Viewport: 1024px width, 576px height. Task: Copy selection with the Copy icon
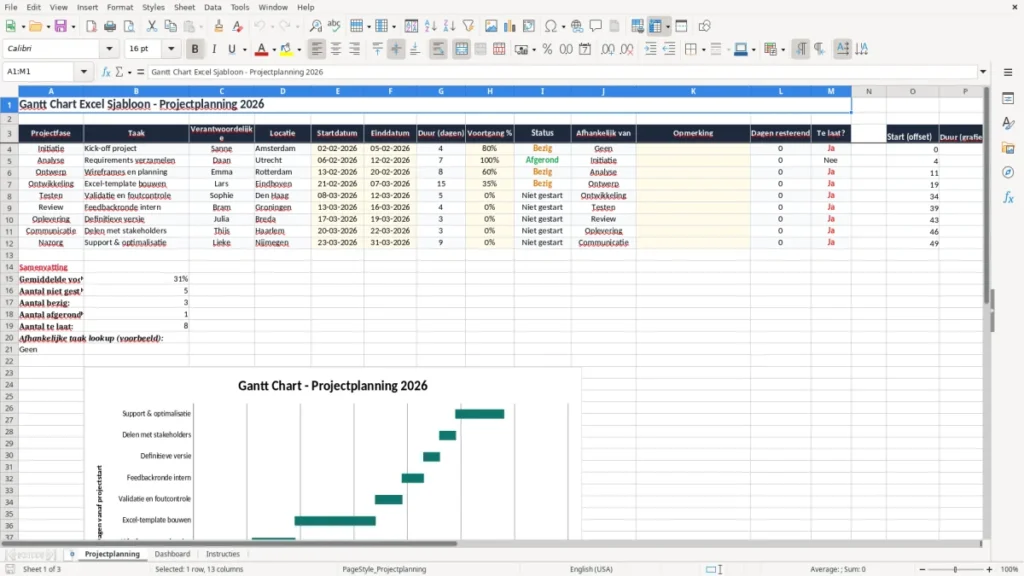tap(170, 26)
